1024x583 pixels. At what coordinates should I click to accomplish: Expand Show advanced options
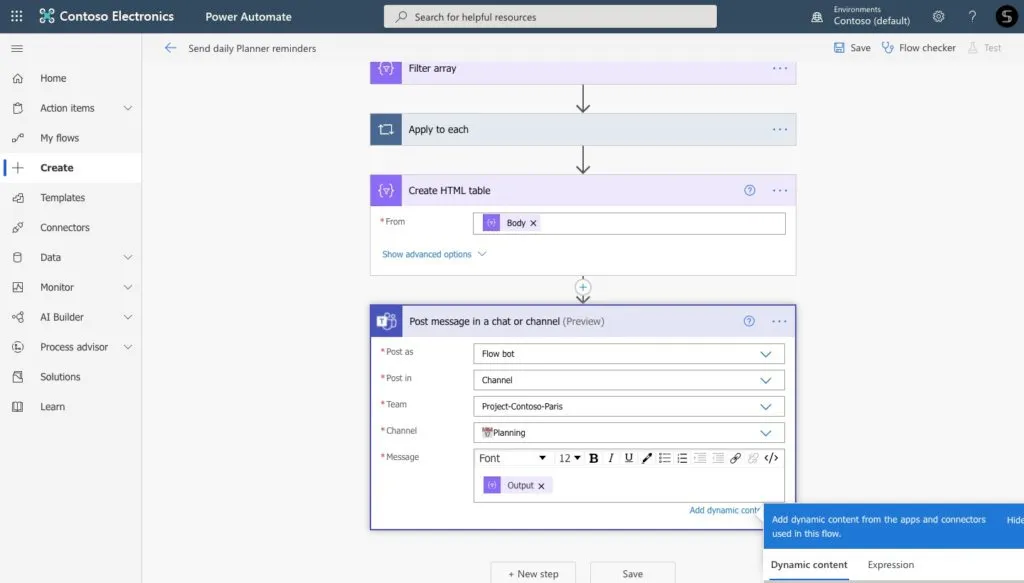point(434,254)
